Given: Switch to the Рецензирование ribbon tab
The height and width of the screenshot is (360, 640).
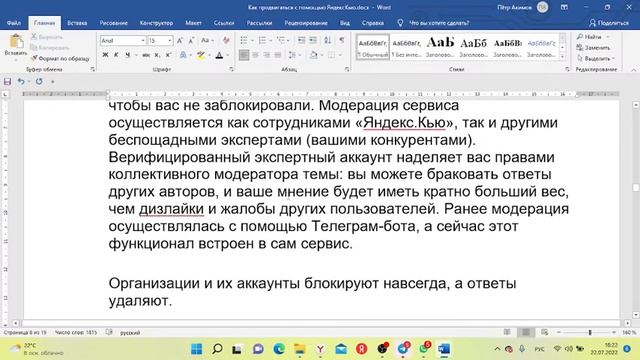Looking at the screenshot, I should tap(306, 23).
